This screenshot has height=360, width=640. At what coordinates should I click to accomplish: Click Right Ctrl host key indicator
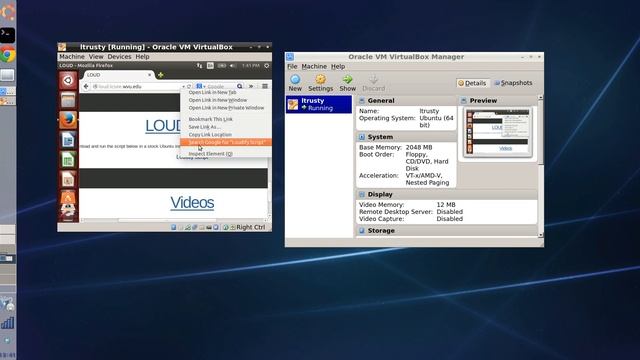[x=251, y=227]
